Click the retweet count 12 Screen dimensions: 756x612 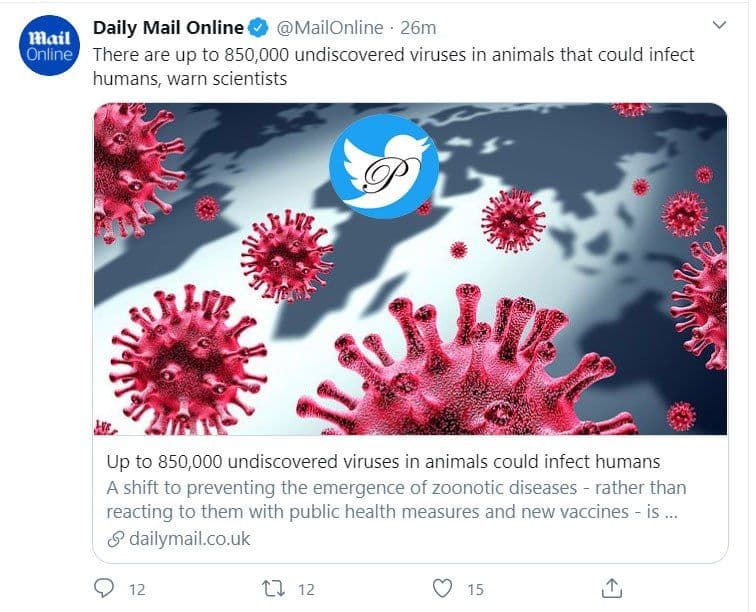coord(306,589)
